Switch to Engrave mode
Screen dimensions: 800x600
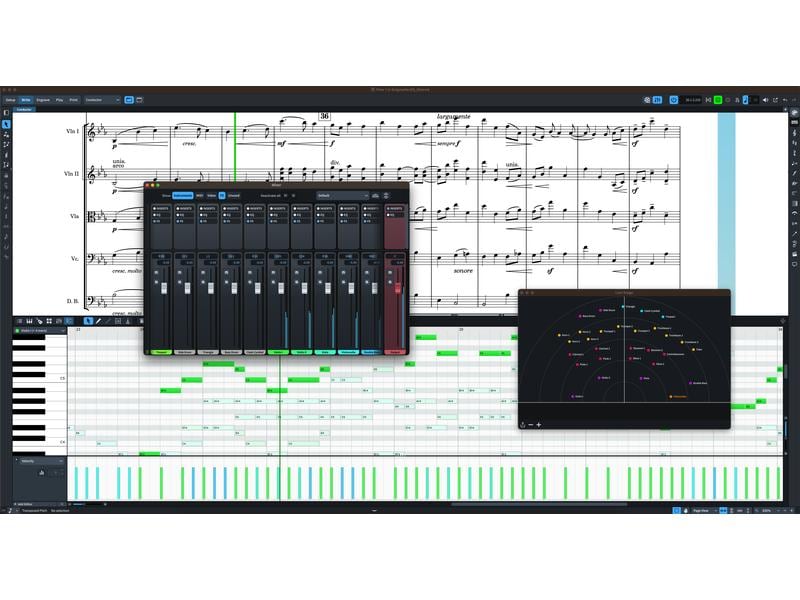click(43, 100)
